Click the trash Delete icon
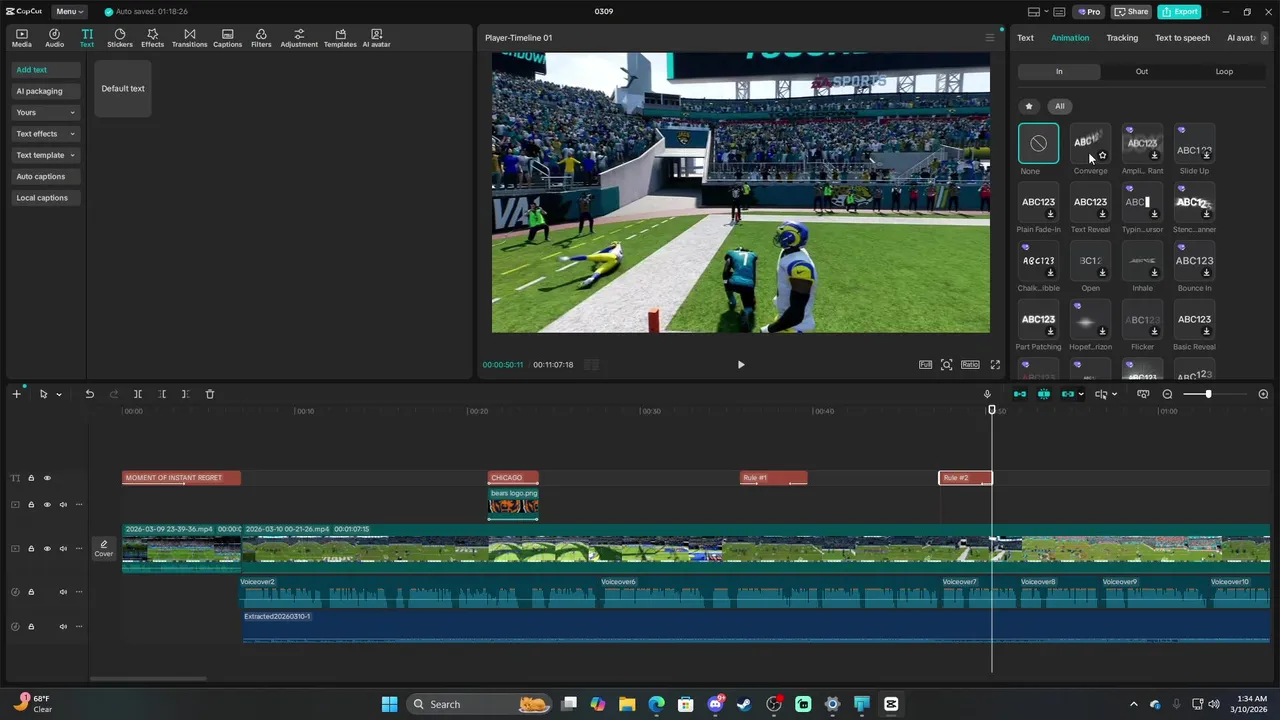 coord(210,394)
